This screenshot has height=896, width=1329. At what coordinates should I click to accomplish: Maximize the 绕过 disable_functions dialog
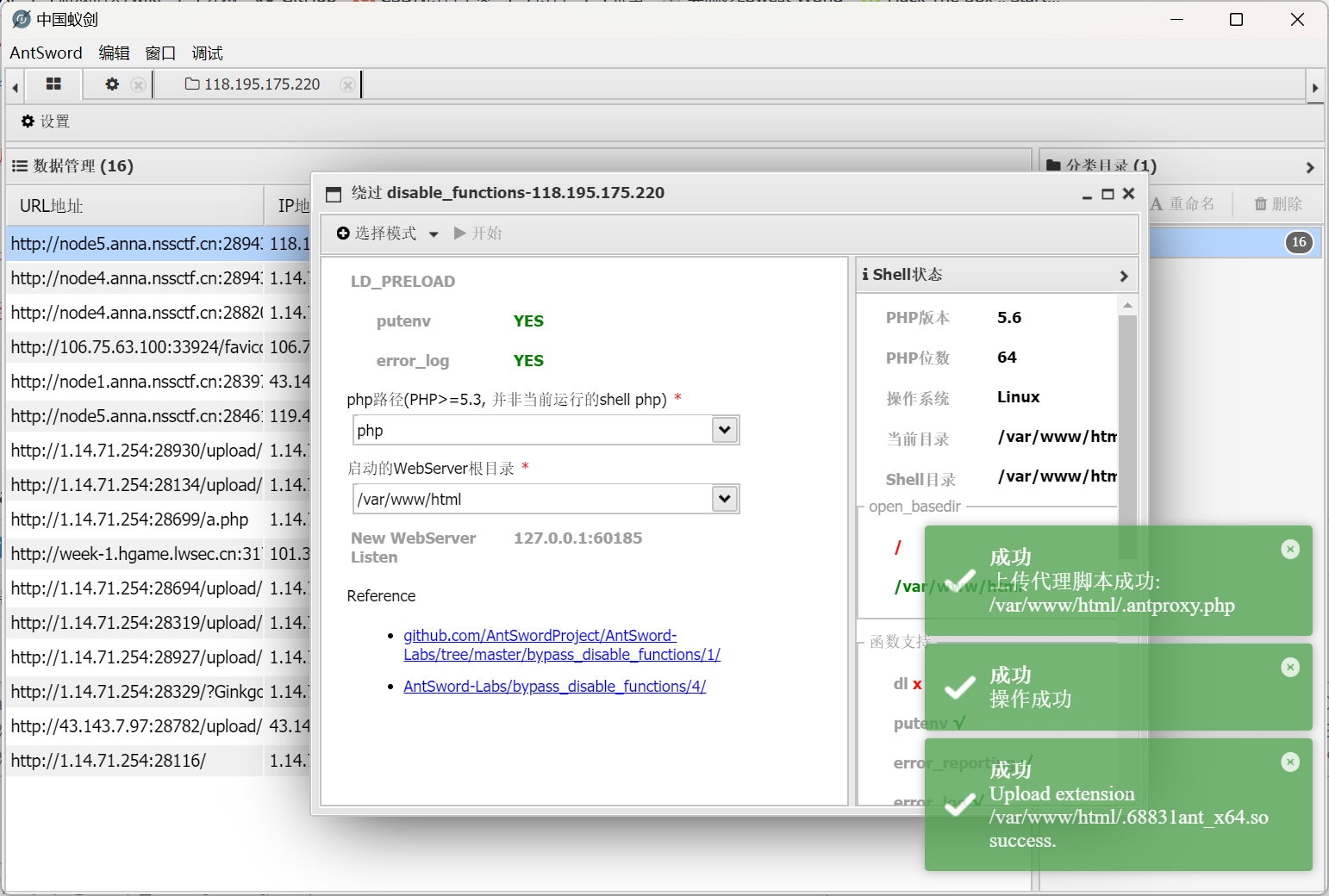[x=1108, y=195]
